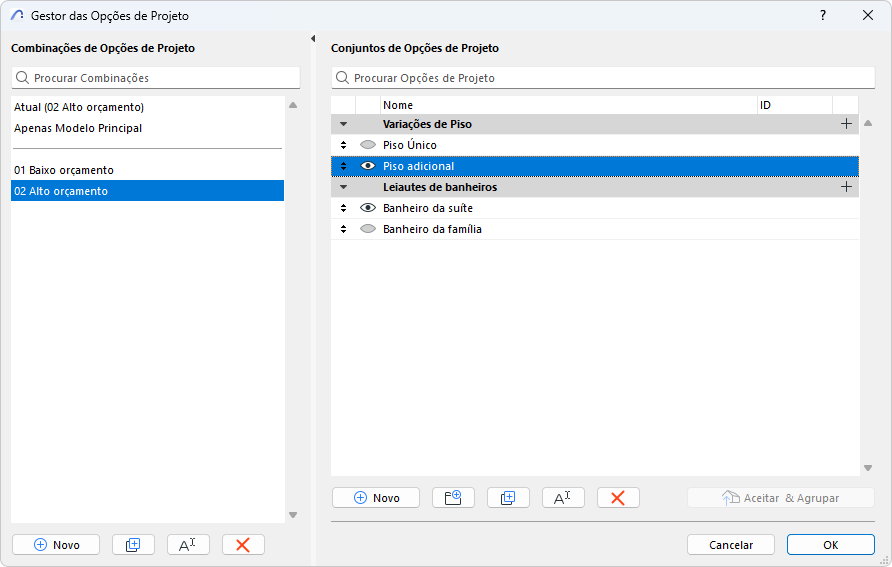Add option to Variações de Piso set

coord(846,124)
